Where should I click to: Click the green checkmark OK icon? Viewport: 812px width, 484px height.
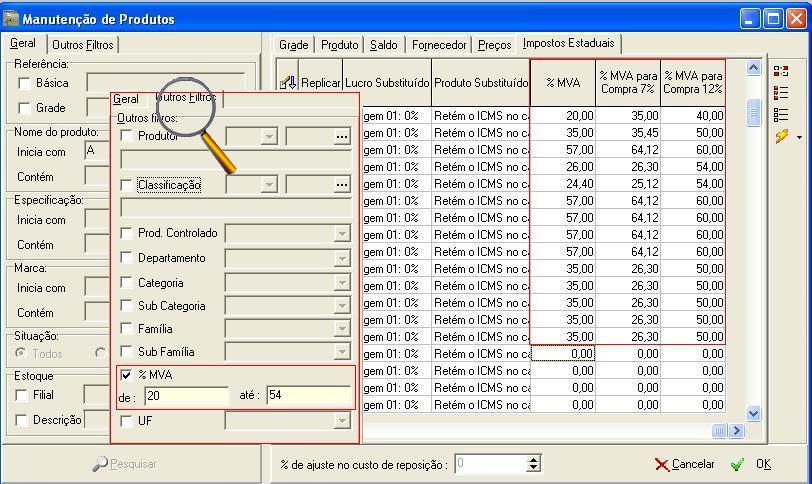[x=737, y=464]
